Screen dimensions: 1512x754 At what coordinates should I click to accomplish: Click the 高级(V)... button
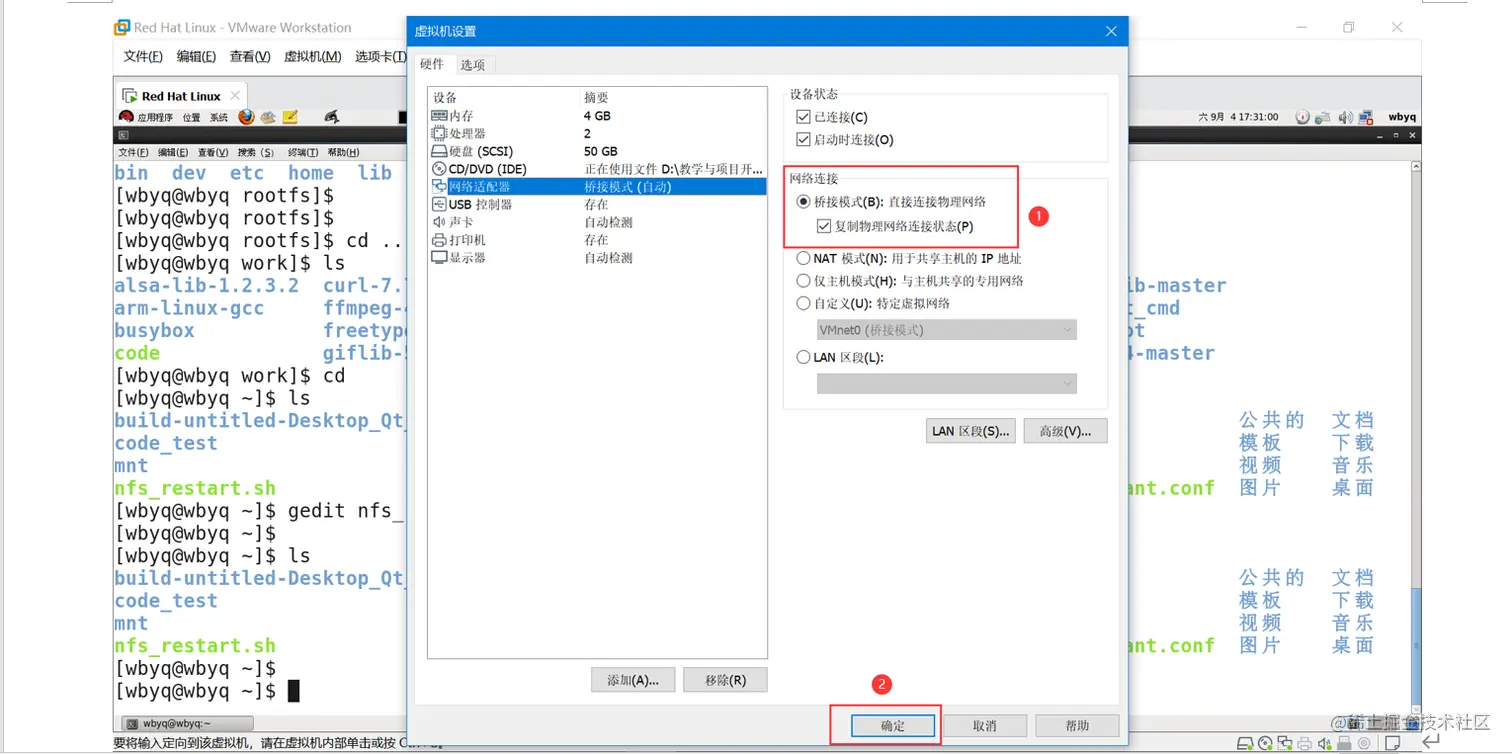point(1065,431)
